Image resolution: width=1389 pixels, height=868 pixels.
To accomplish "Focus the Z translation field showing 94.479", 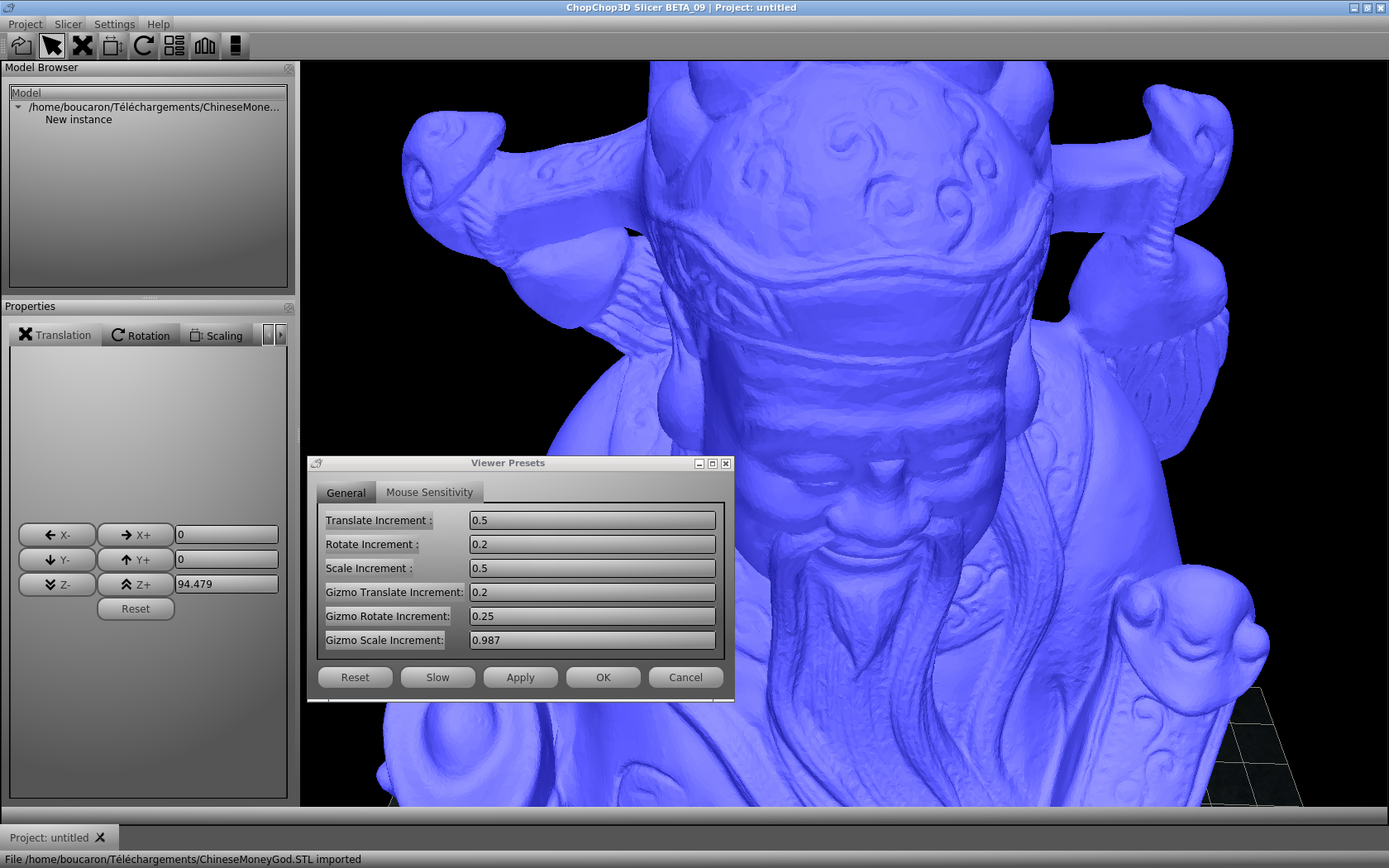I will 227,584.
